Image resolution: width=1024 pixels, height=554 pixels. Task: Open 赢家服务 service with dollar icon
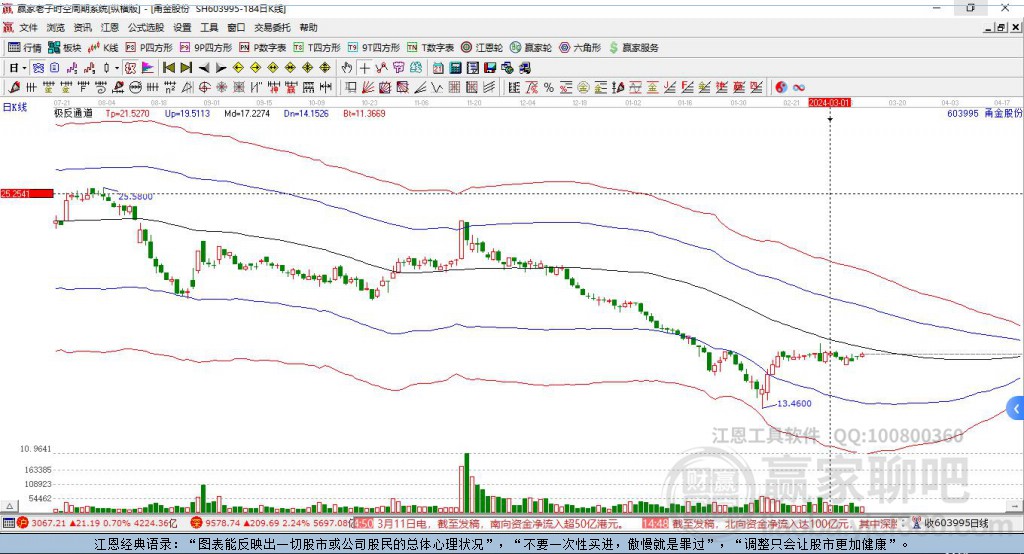[x=633, y=48]
